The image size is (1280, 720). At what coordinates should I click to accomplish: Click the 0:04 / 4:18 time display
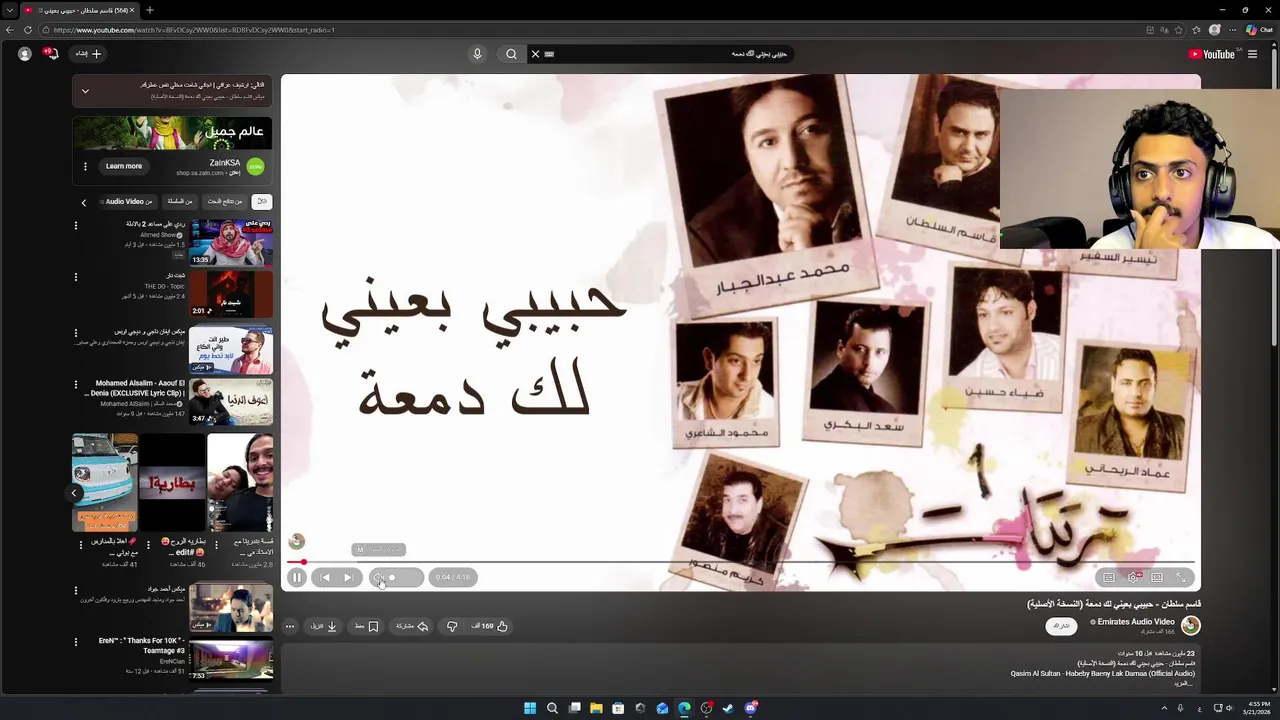(452, 577)
